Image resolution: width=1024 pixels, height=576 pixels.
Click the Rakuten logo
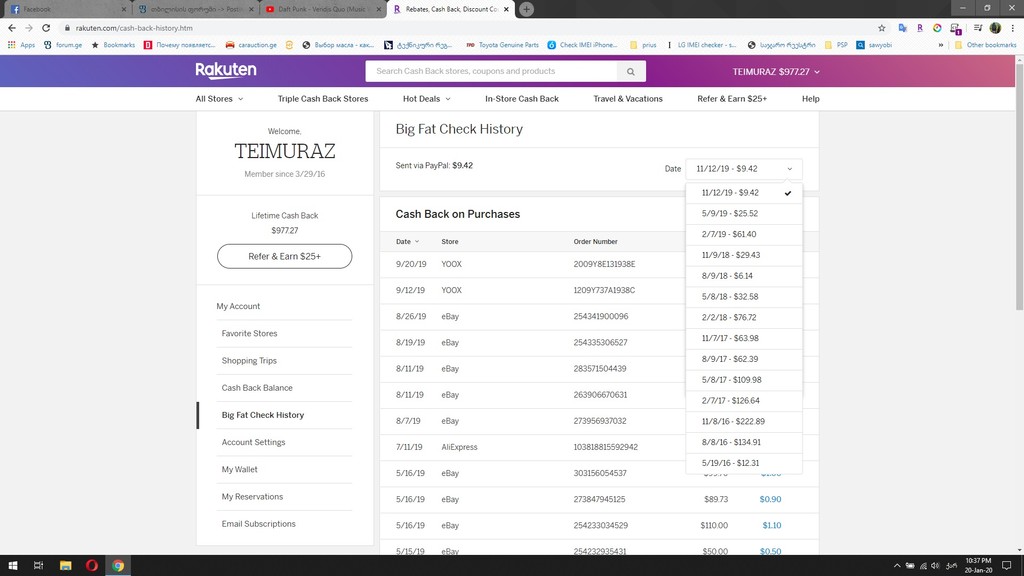[225, 71]
